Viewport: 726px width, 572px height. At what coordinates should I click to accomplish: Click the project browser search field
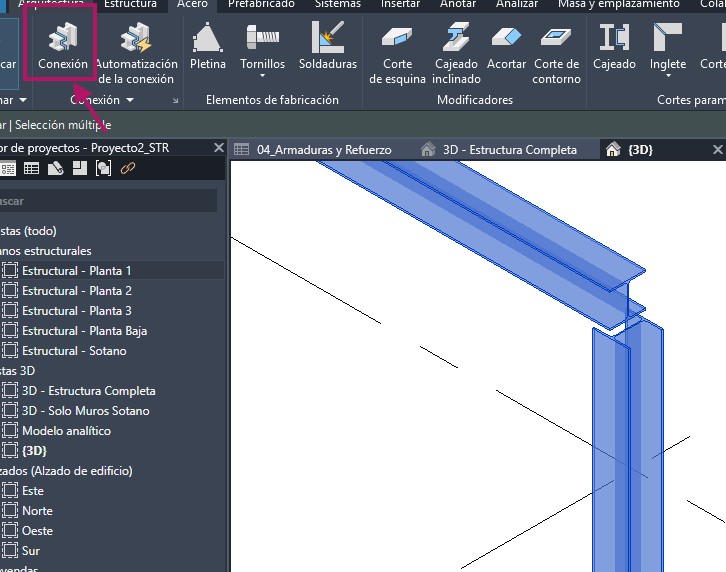[110, 200]
